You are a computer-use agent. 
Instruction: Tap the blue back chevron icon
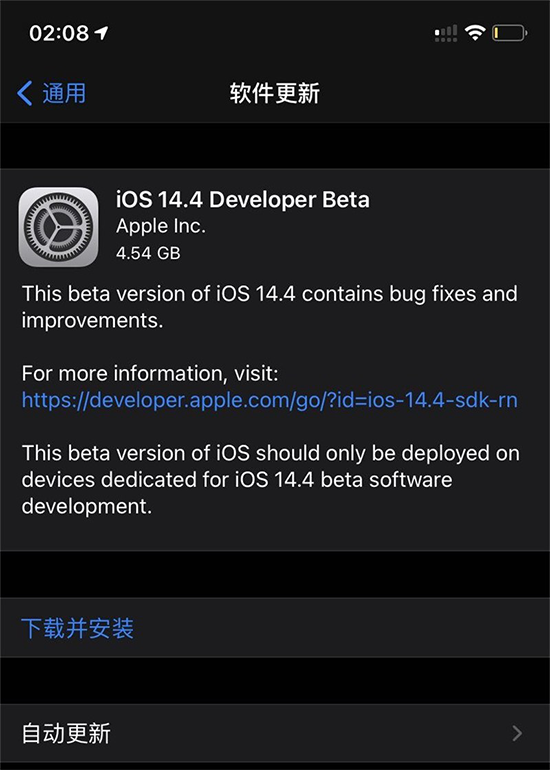pyautogui.click(x=25, y=93)
